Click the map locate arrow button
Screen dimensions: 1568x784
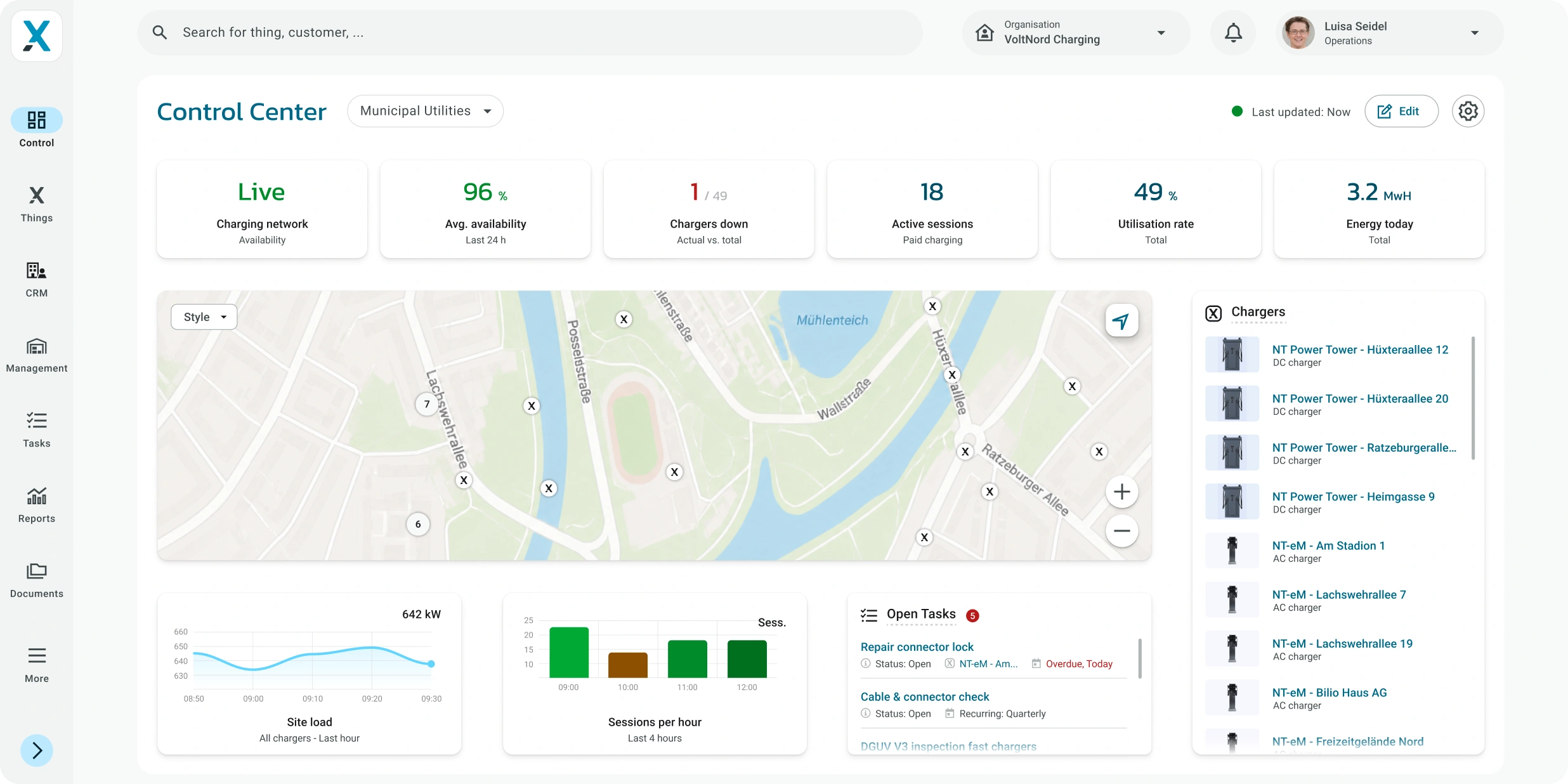pyautogui.click(x=1121, y=321)
